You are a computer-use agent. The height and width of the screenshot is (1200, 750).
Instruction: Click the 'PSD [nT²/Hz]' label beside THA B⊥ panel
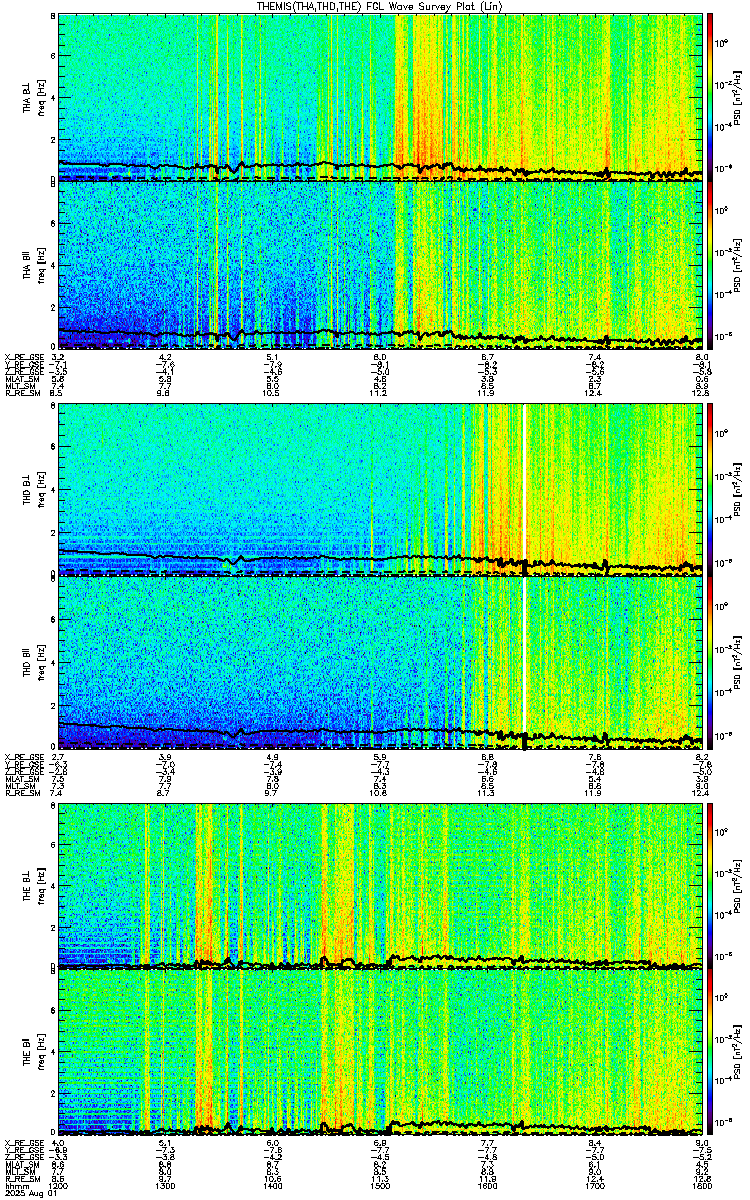737,96
